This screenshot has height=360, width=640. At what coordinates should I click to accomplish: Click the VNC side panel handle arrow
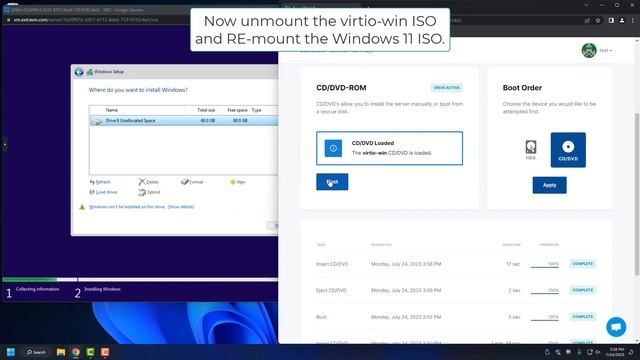click(x=4, y=144)
